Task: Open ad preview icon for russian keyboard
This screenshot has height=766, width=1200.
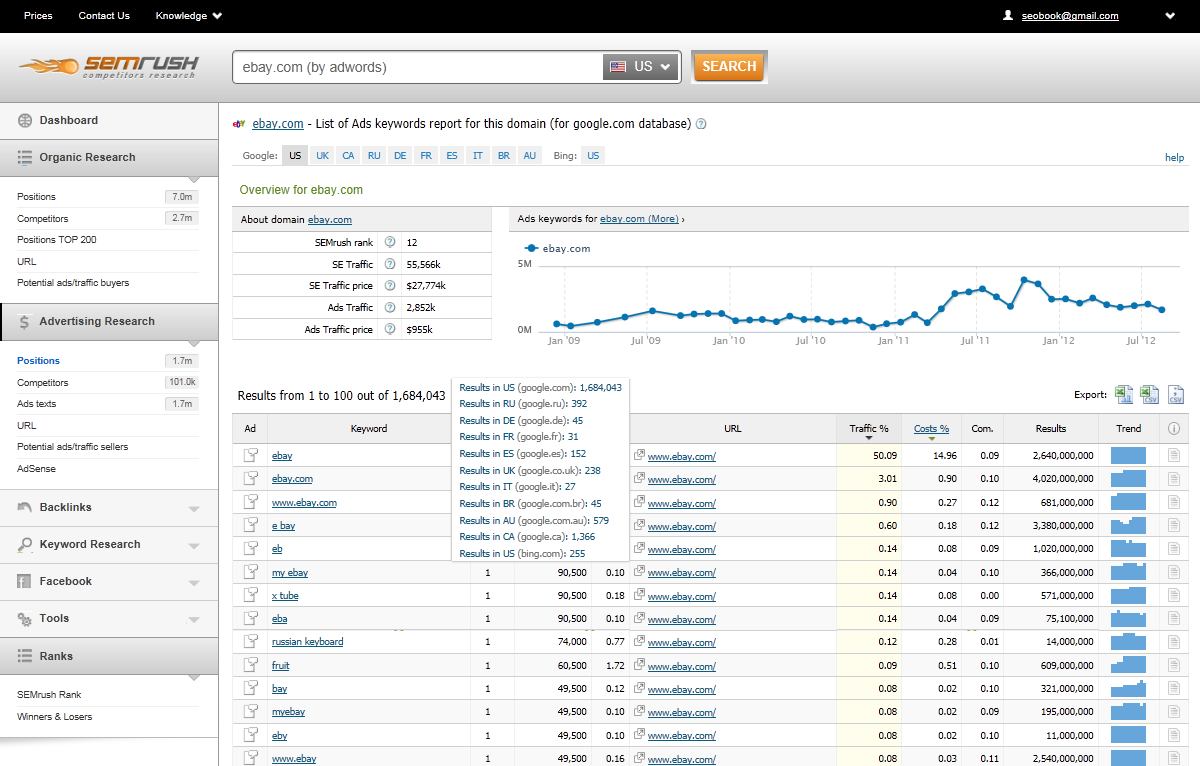Action: click(x=250, y=642)
